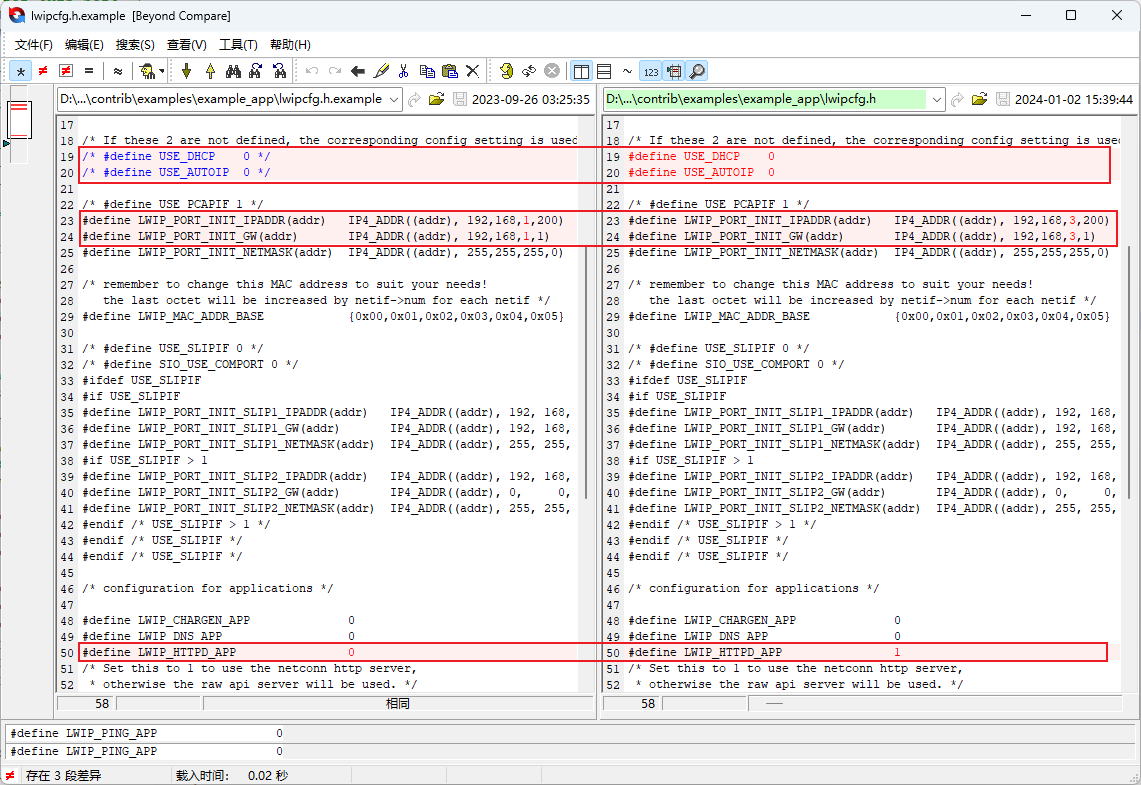Click the Swap Sides icon

point(529,71)
